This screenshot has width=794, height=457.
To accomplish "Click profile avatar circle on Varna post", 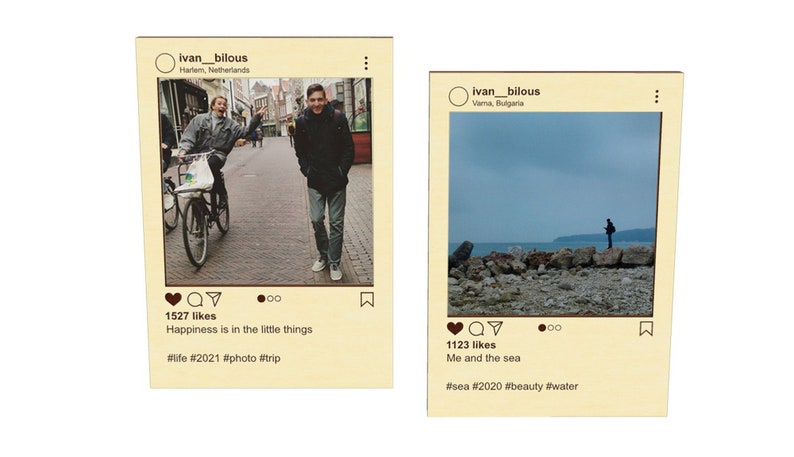I will point(458,96).
